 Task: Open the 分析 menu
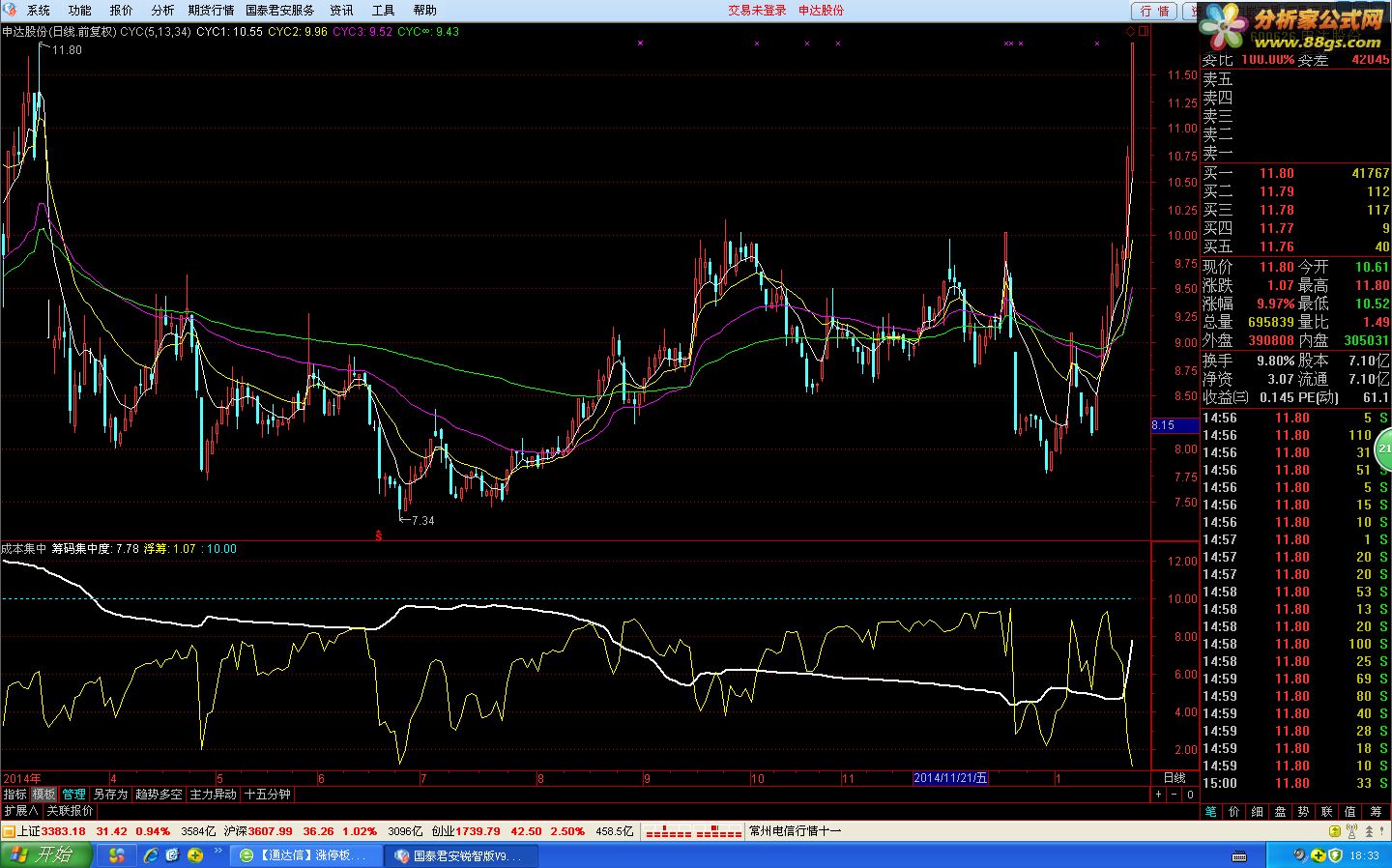coord(162,11)
